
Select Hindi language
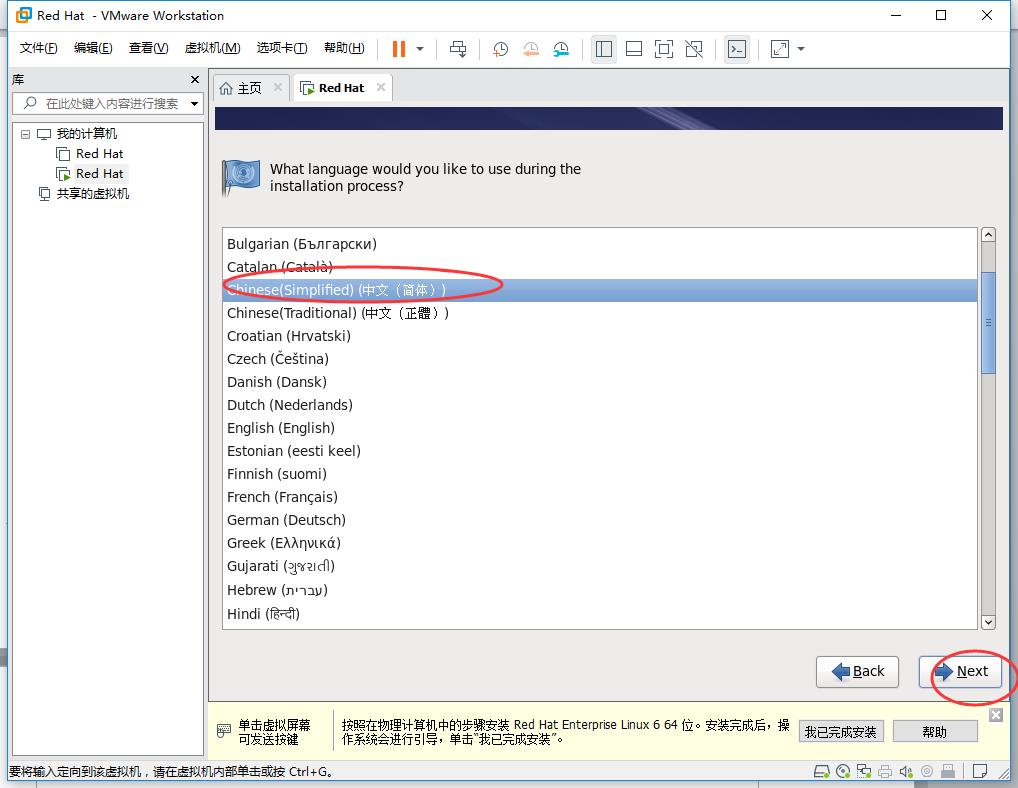(x=599, y=614)
